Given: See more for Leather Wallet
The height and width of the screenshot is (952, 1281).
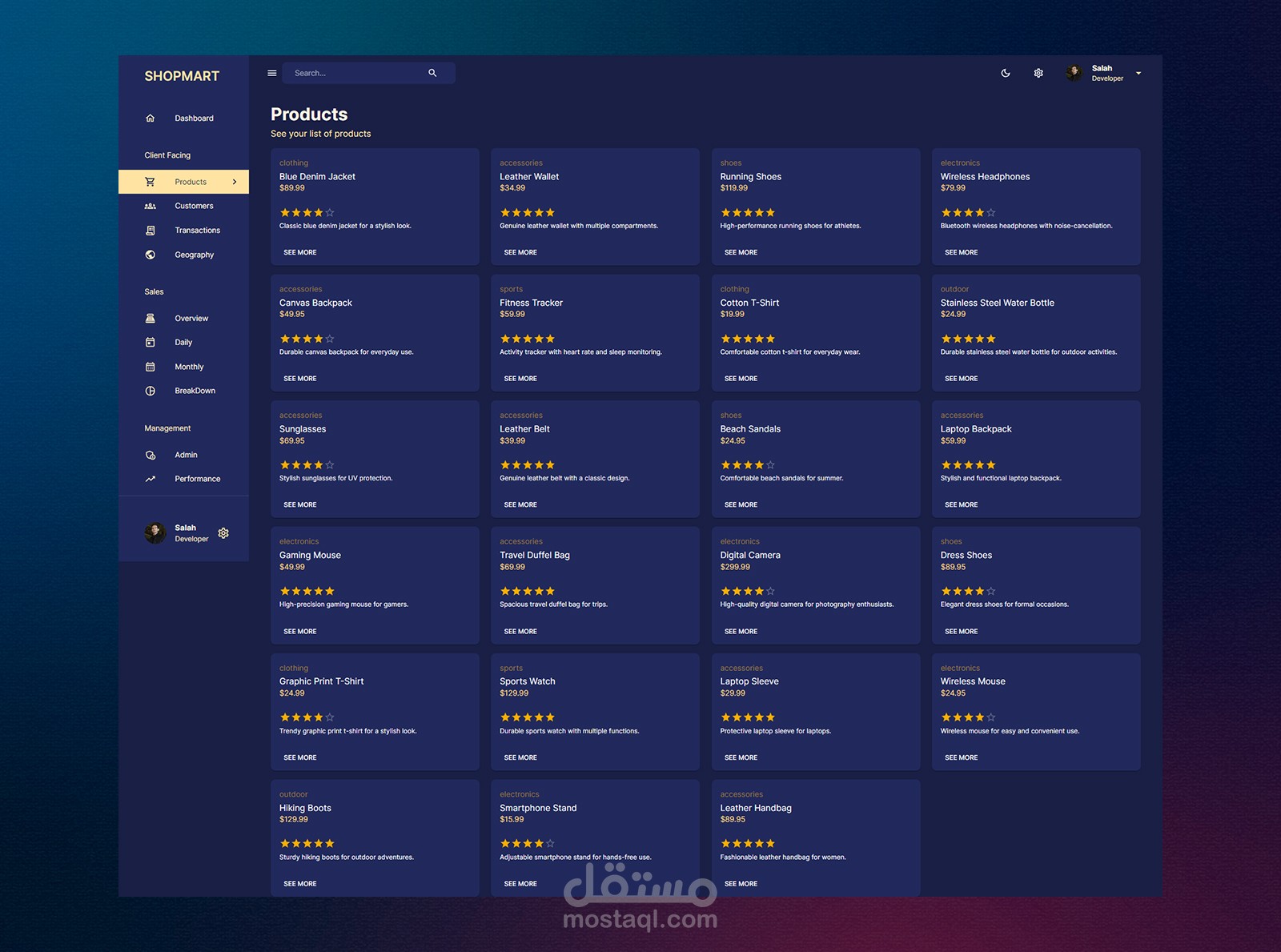Looking at the screenshot, I should click(520, 252).
